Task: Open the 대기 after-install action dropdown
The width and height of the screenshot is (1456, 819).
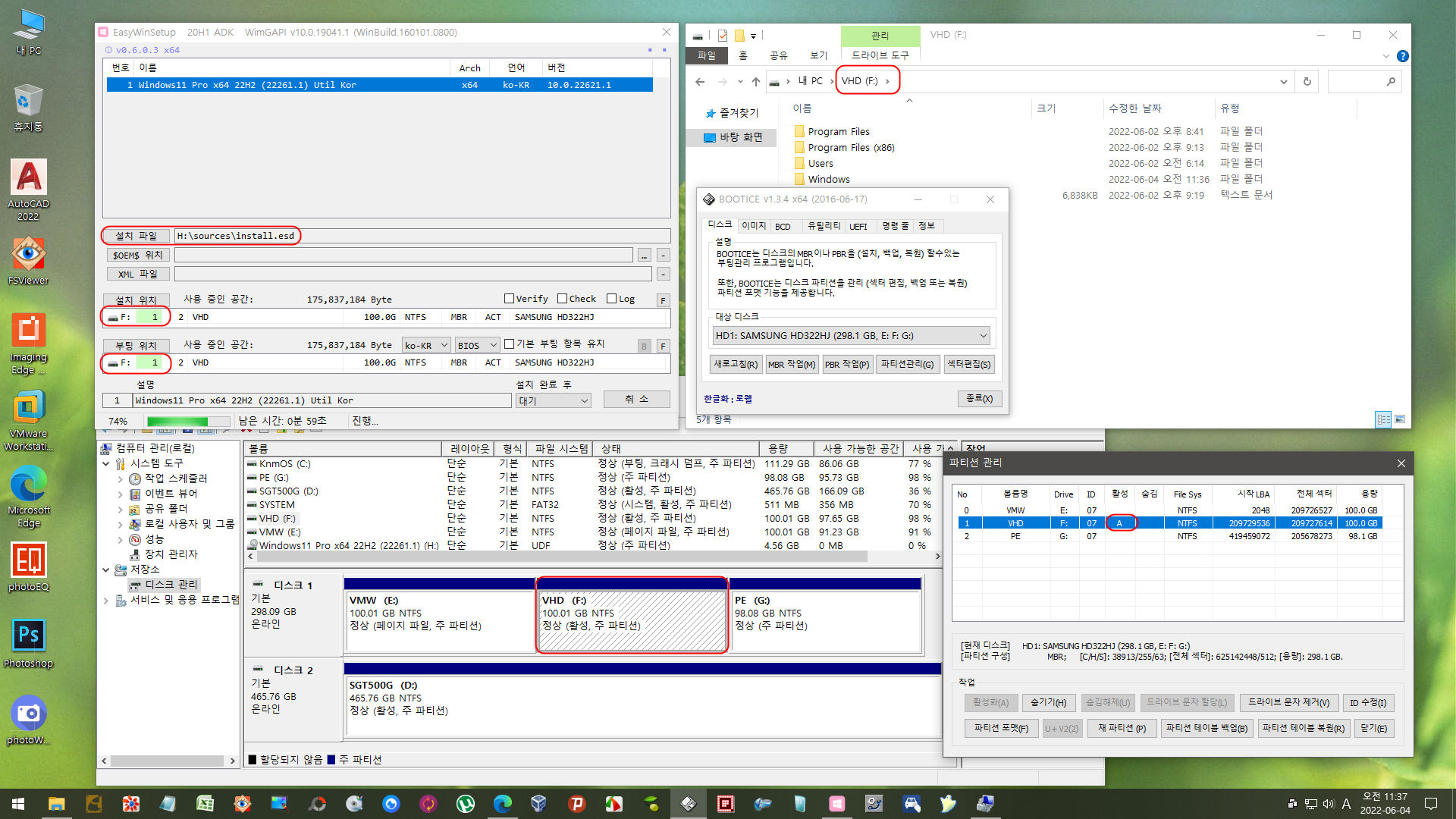Action: tap(554, 400)
